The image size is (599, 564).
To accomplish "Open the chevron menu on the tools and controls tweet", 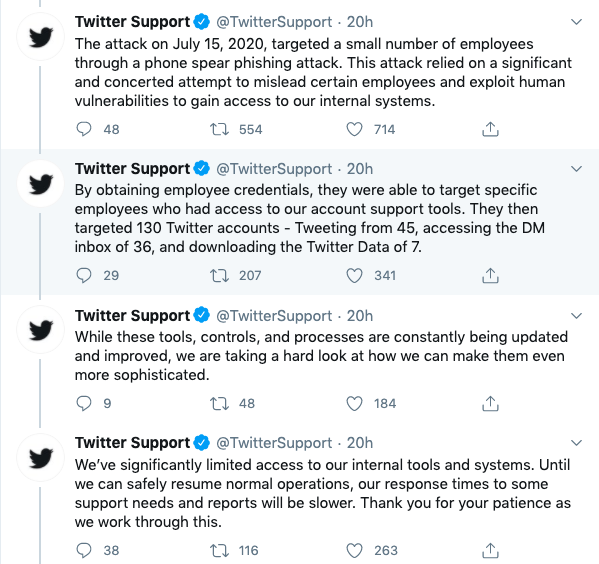I will (576, 316).
